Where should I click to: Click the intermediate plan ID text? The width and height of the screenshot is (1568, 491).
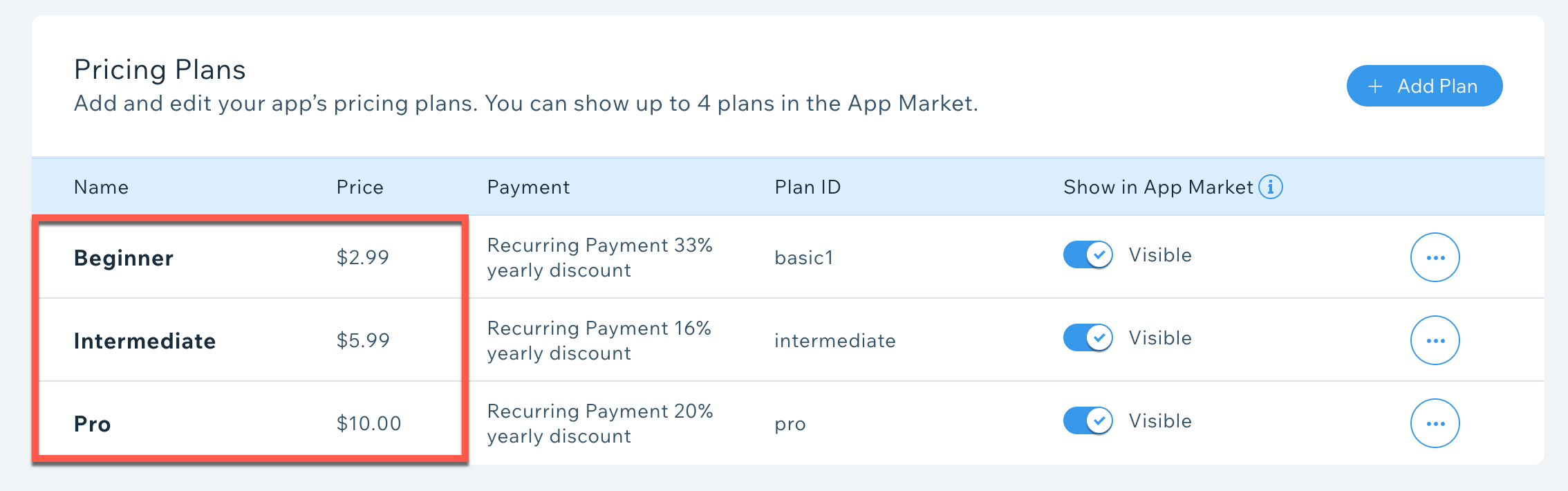pos(835,340)
